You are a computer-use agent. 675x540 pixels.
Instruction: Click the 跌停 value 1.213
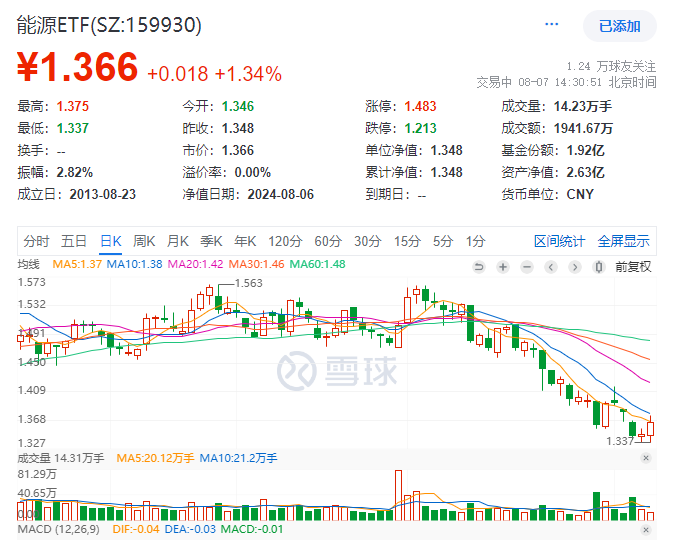[421, 128]
